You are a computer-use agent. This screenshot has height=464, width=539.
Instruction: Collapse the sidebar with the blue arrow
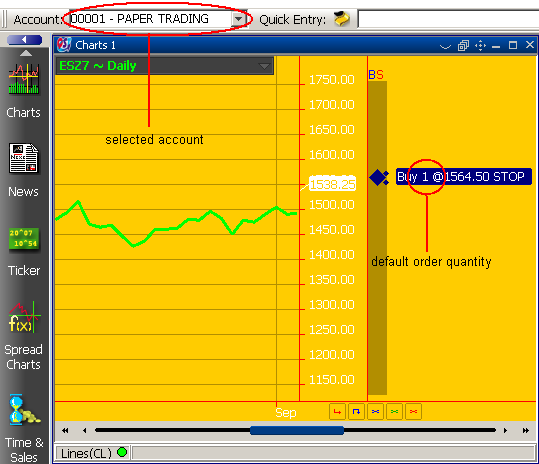24,40
